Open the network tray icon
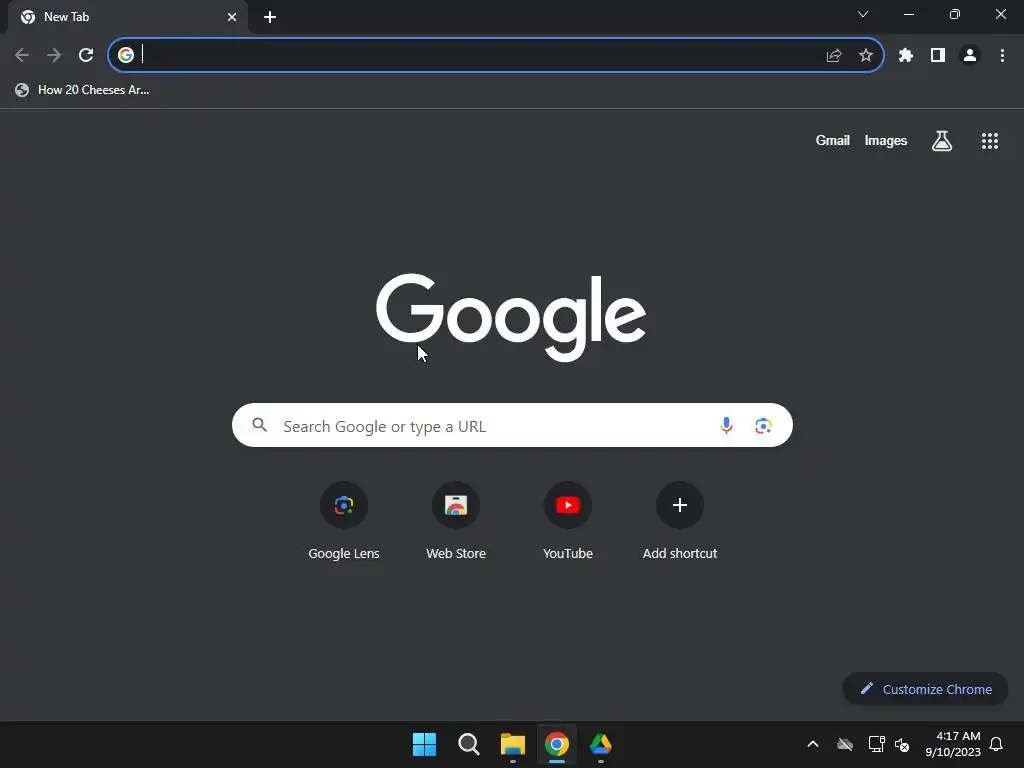 pos(876,744)
